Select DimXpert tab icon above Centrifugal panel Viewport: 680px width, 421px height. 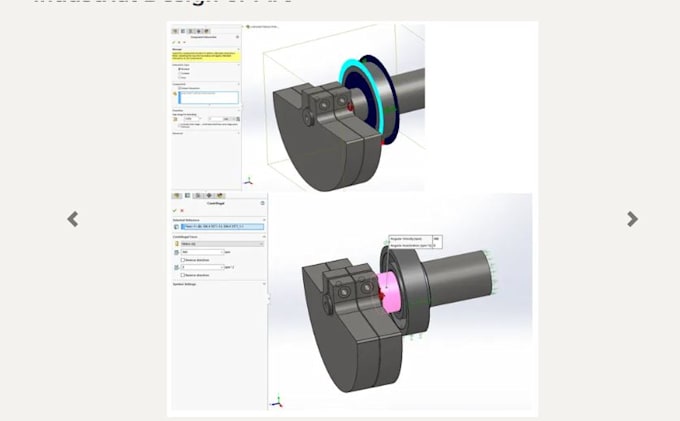point(209,196)
